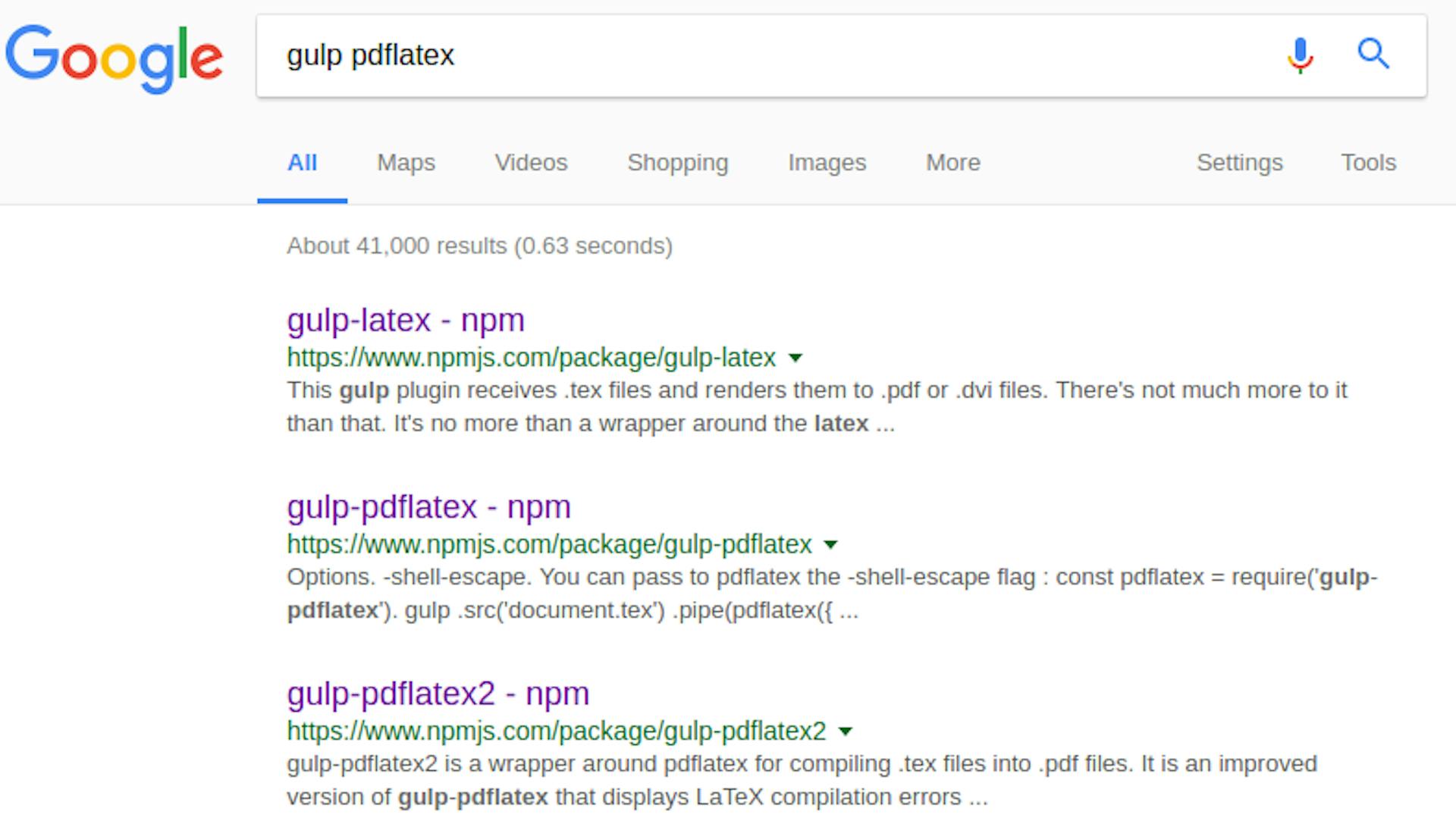Click the Settings search option
This screenshot has height=827, width=1456.
click(1240, 162)
